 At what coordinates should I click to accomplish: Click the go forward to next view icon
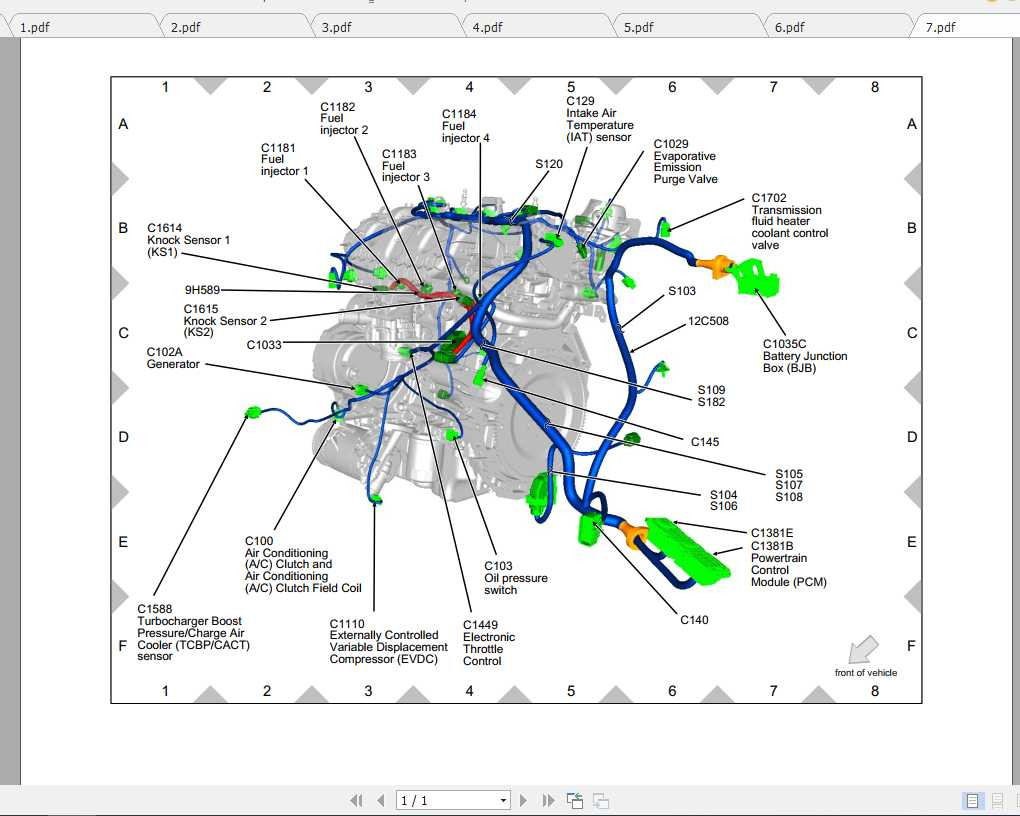(600, 800)
